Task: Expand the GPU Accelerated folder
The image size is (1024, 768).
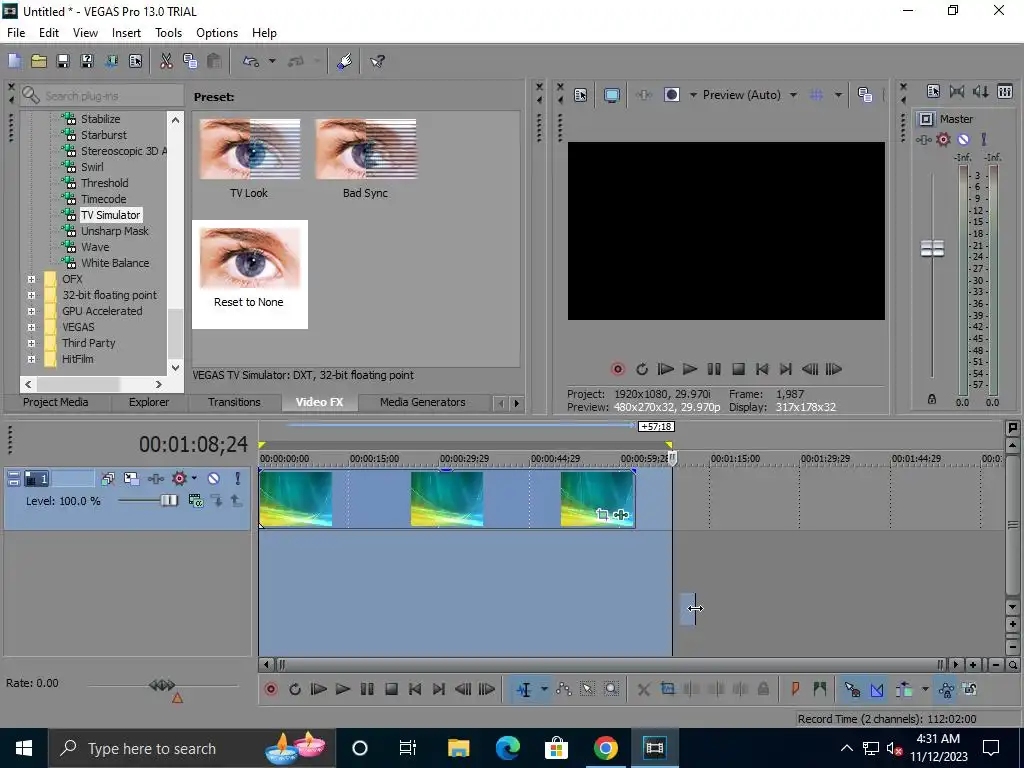Action: click(x=31, y=311)
